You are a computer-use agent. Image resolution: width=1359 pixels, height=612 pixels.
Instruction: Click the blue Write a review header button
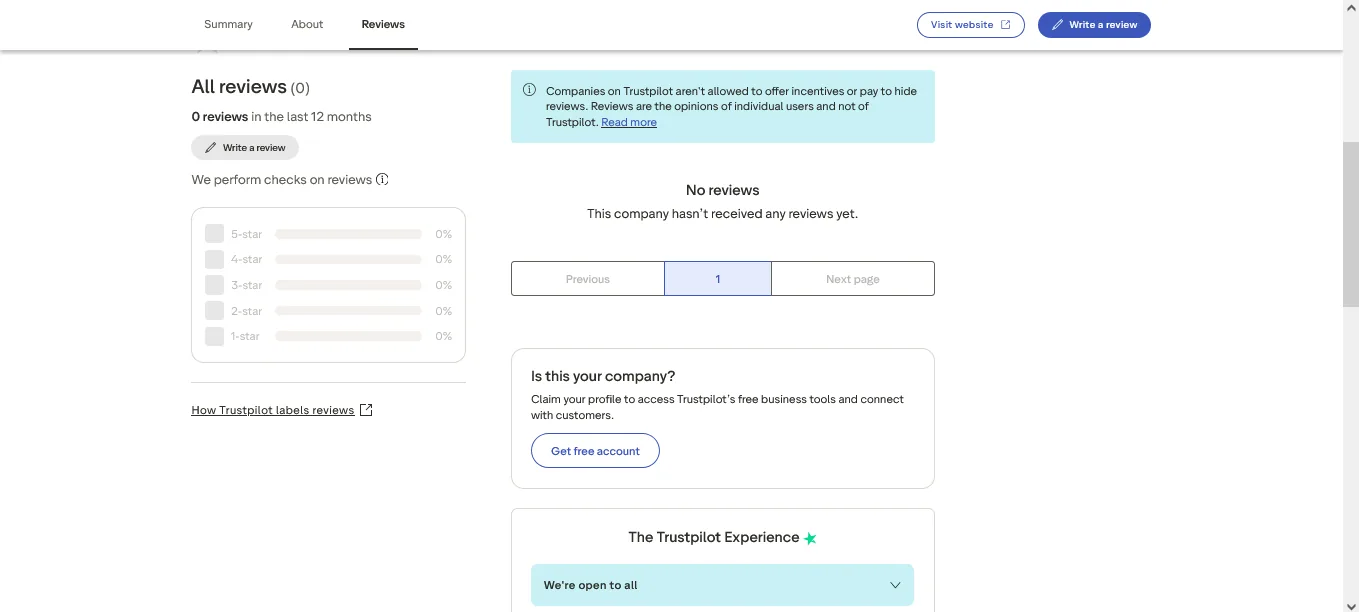point(1094,25)
